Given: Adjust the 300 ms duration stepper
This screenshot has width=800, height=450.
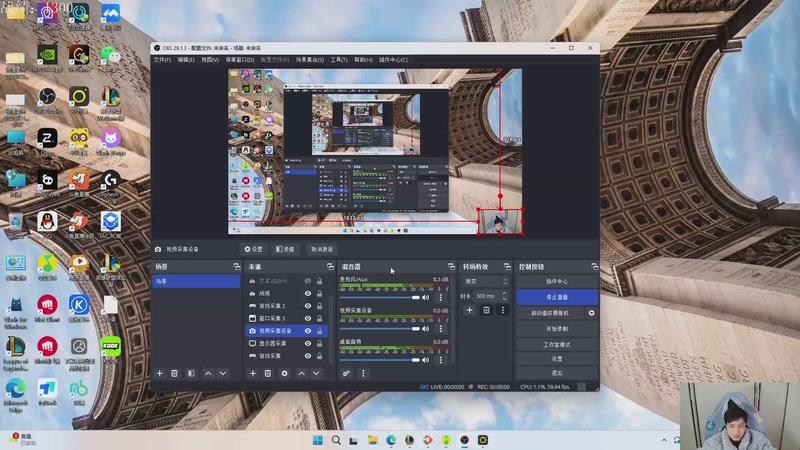Looking at the screenshot, I should click(504, 296).
